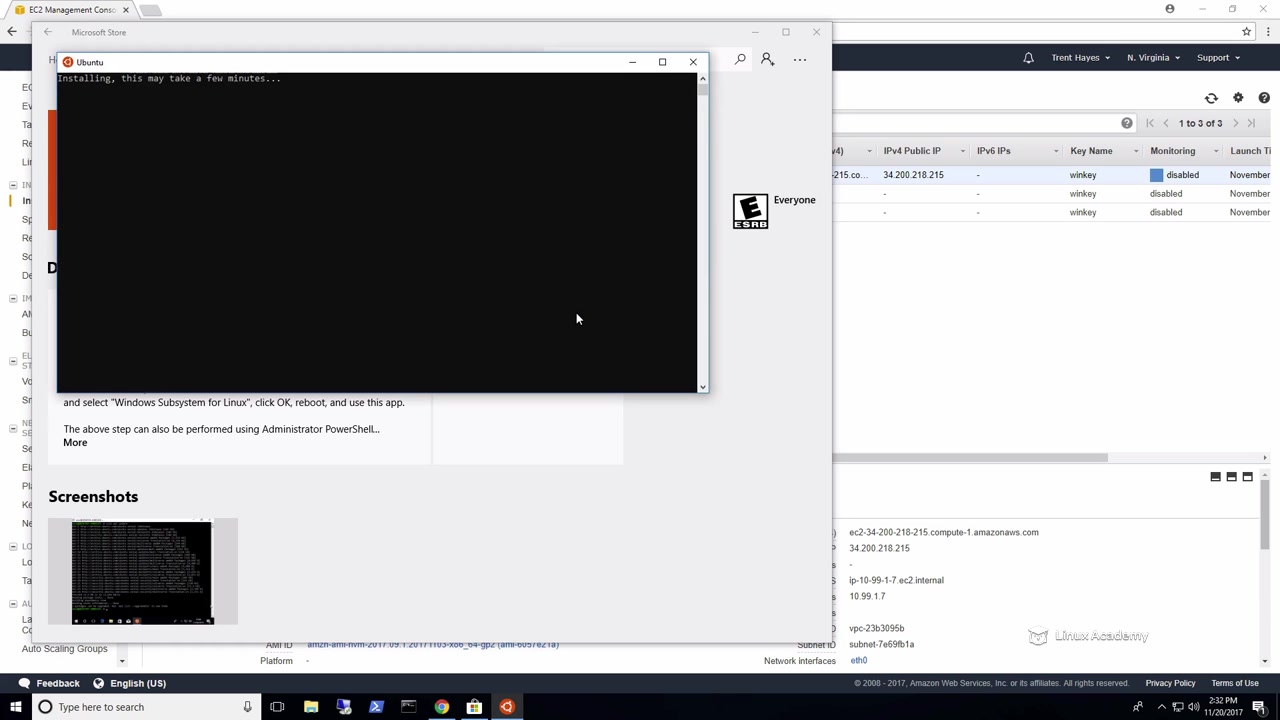Open the N. Virginia region dropdown
This screenshot has width=1280, height=720.
[x=1153, y=58]
